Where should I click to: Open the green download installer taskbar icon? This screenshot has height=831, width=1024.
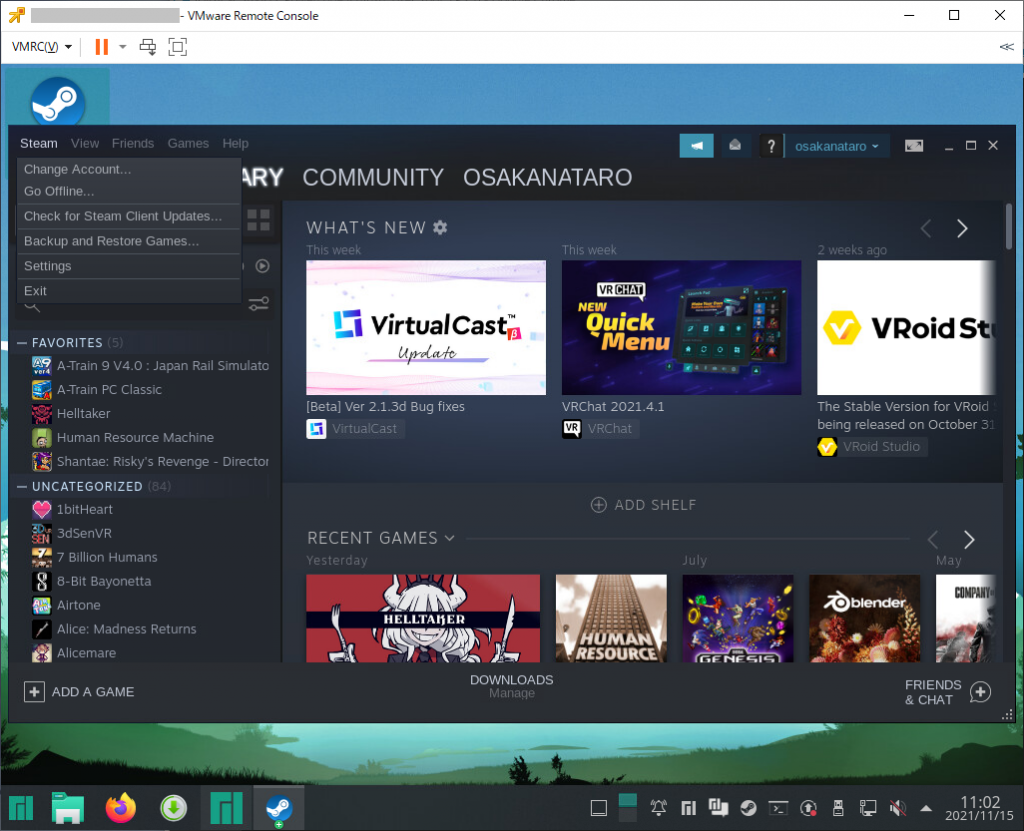pyautogui.click(x=174, y=808)
